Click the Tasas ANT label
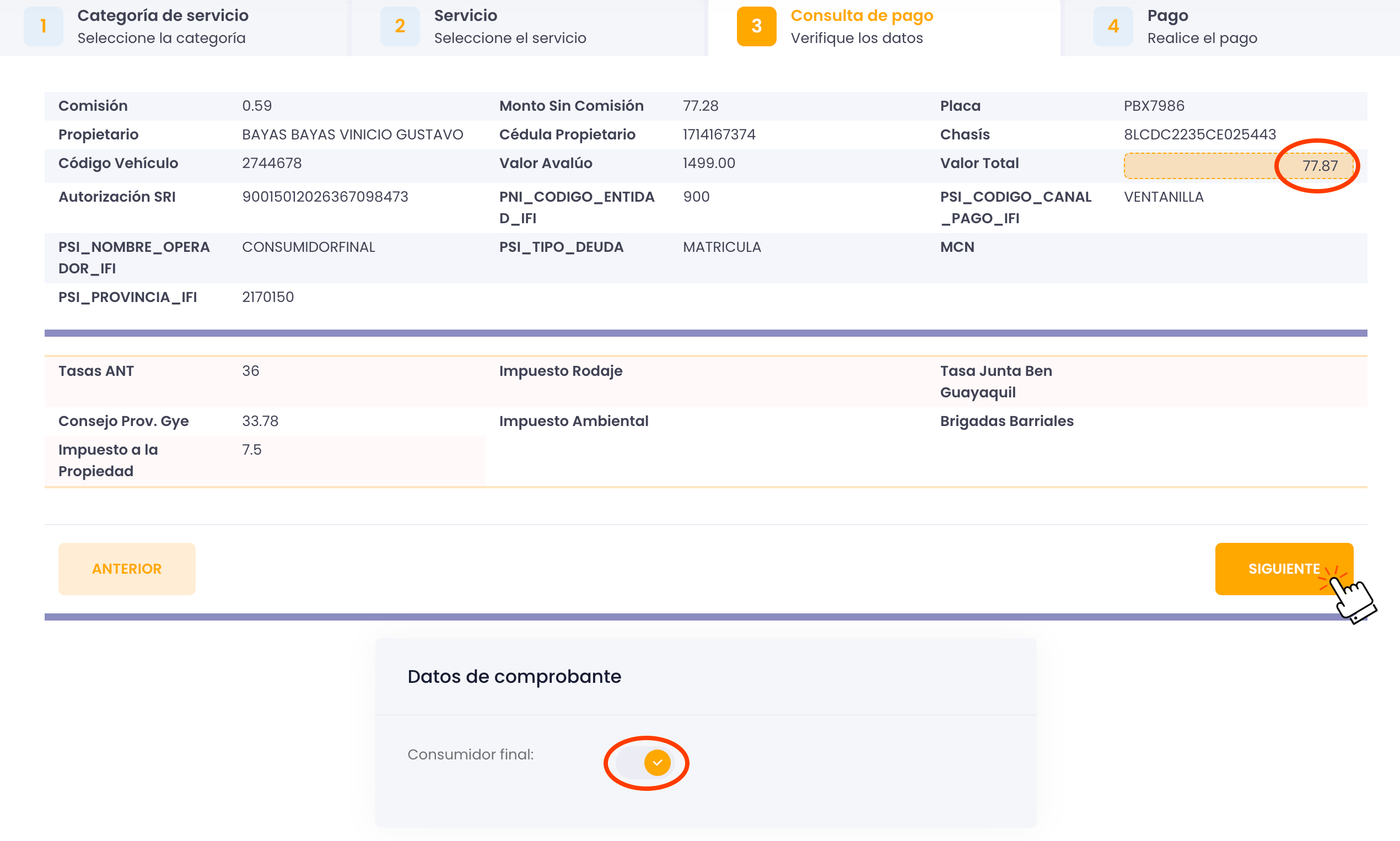The image size is (1400, 841). [96, 371]
